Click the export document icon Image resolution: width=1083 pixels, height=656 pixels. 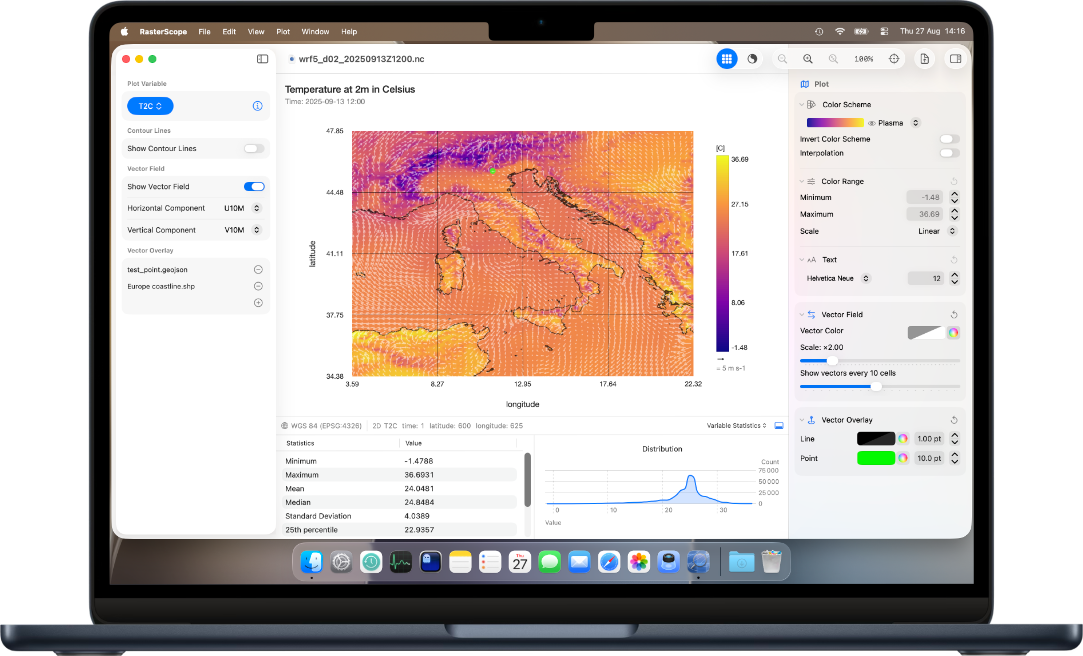[924, 59]
